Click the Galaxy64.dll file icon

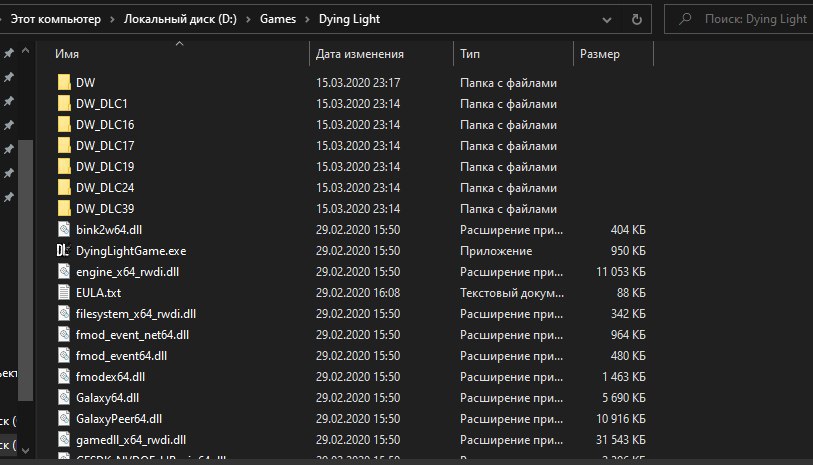[x=64, y=398]
